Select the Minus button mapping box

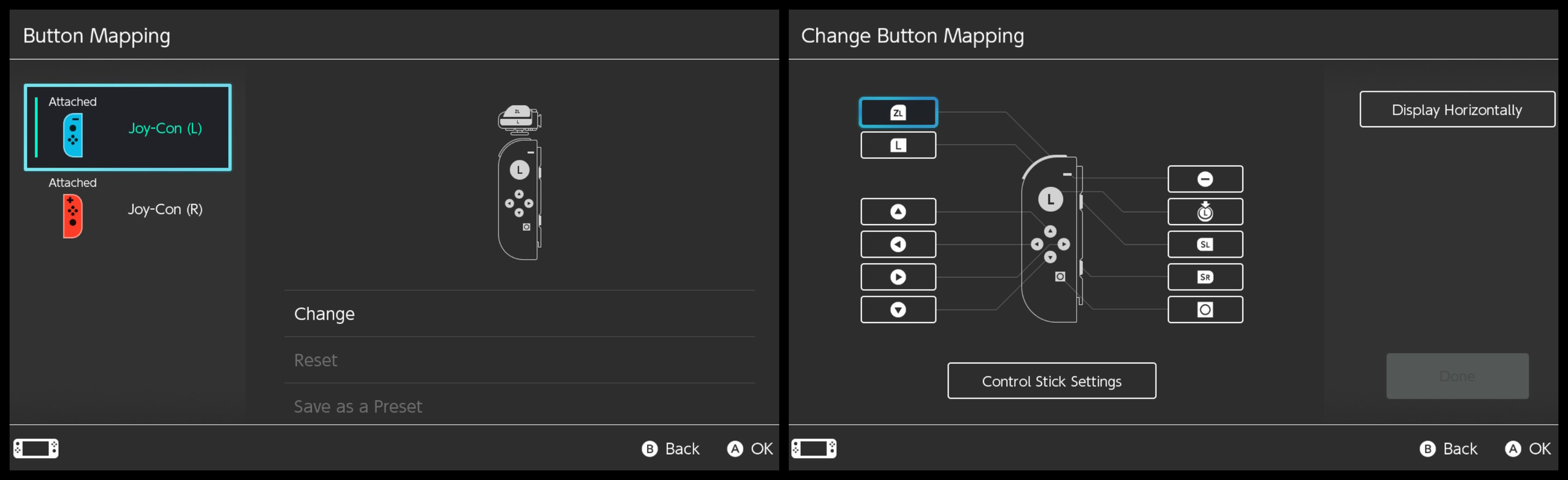(x=1205, y=179)
